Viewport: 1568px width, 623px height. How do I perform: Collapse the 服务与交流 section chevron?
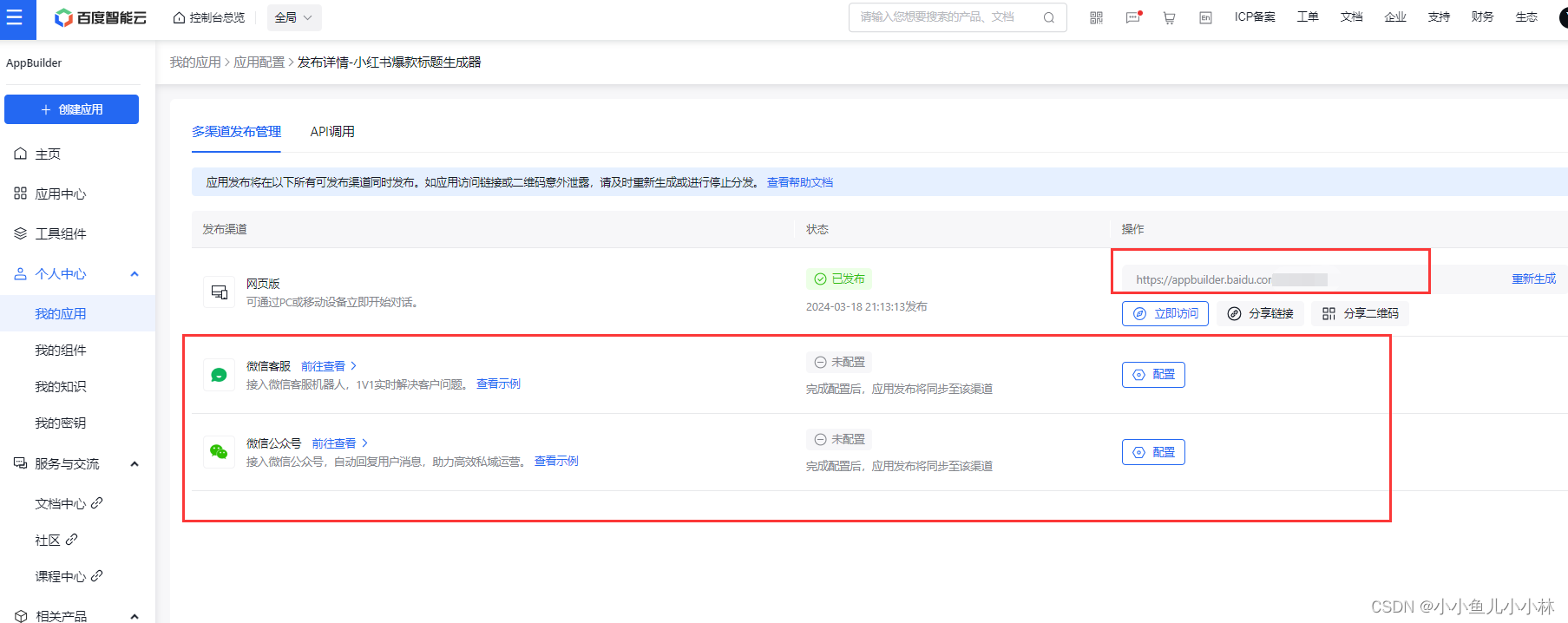(x=134, y=464)
